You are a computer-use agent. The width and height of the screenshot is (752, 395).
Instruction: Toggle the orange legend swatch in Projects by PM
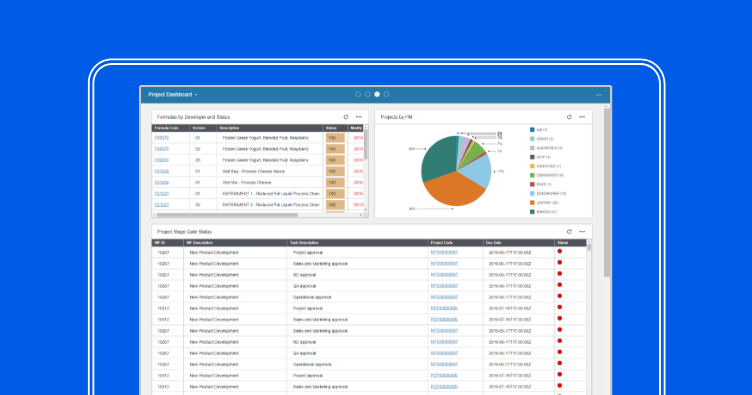coord(532,202)
